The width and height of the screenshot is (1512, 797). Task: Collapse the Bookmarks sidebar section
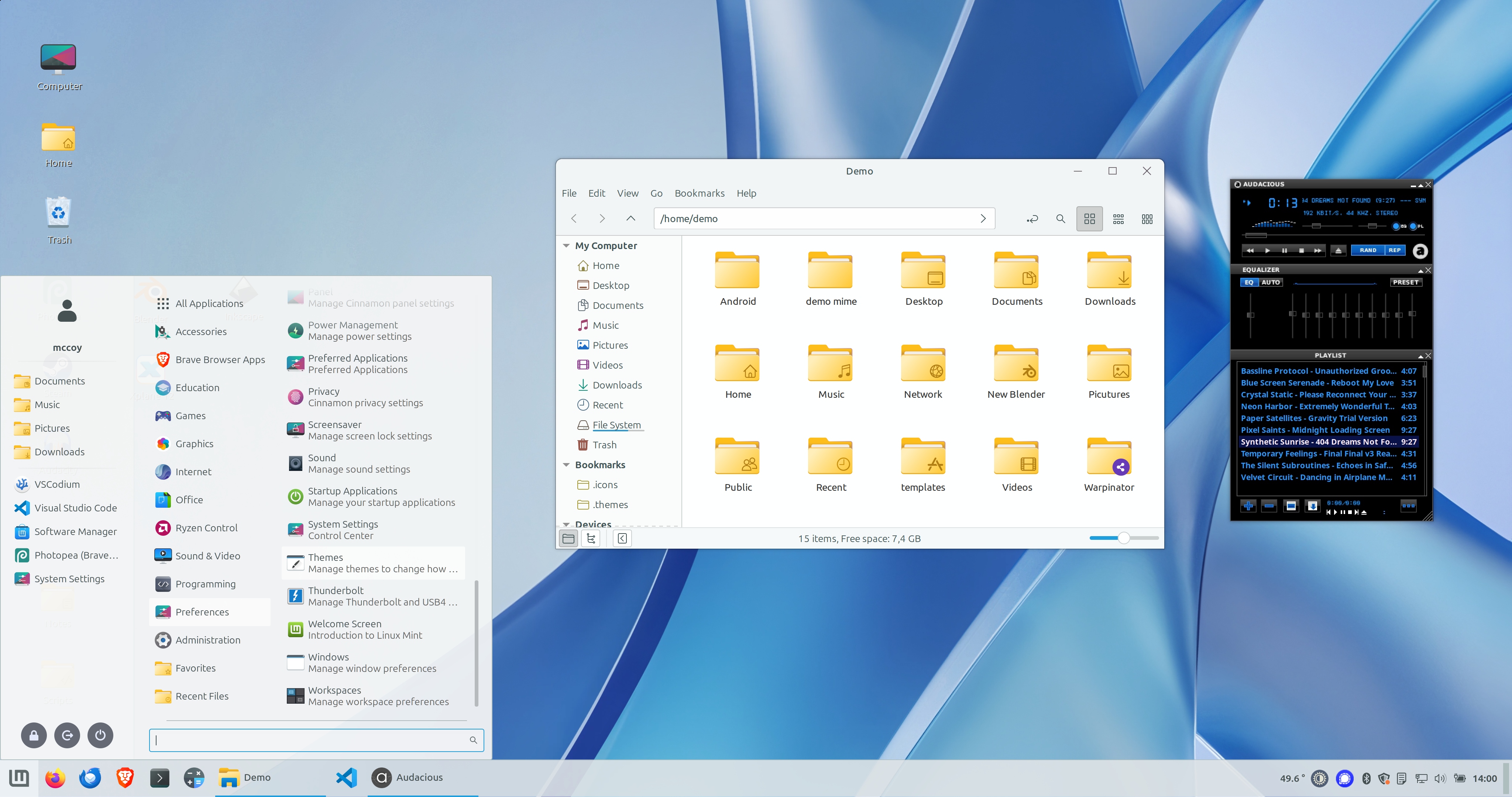coord(566,465)
